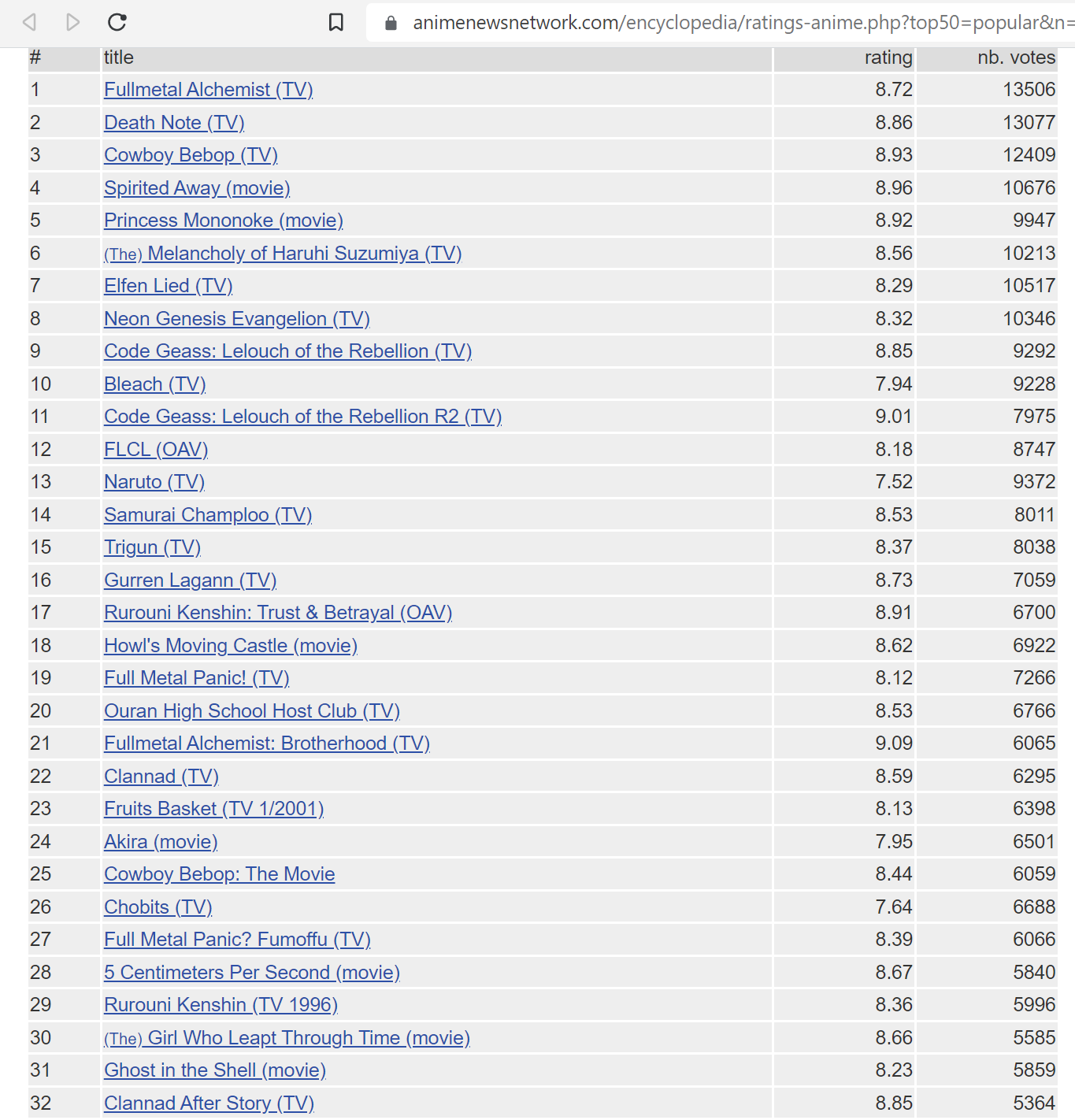Select vote count 12409 for Cowboy Bebop (TV)

1029,155
